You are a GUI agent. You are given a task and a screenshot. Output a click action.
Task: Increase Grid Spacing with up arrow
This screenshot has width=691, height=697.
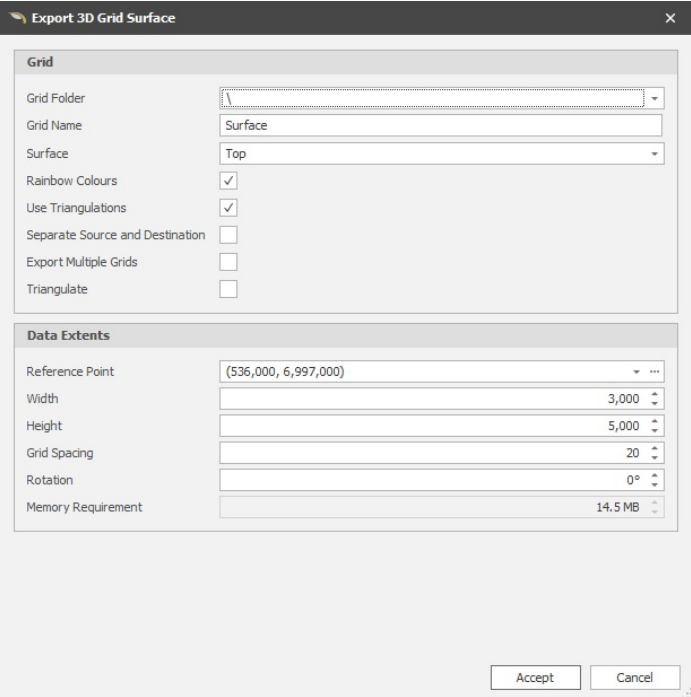point(655,449)
